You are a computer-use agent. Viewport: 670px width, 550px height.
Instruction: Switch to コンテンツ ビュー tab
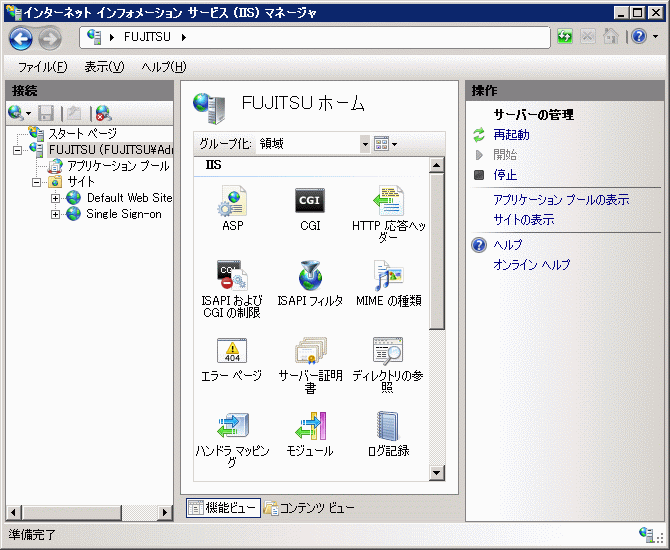(x=309, y=508)
